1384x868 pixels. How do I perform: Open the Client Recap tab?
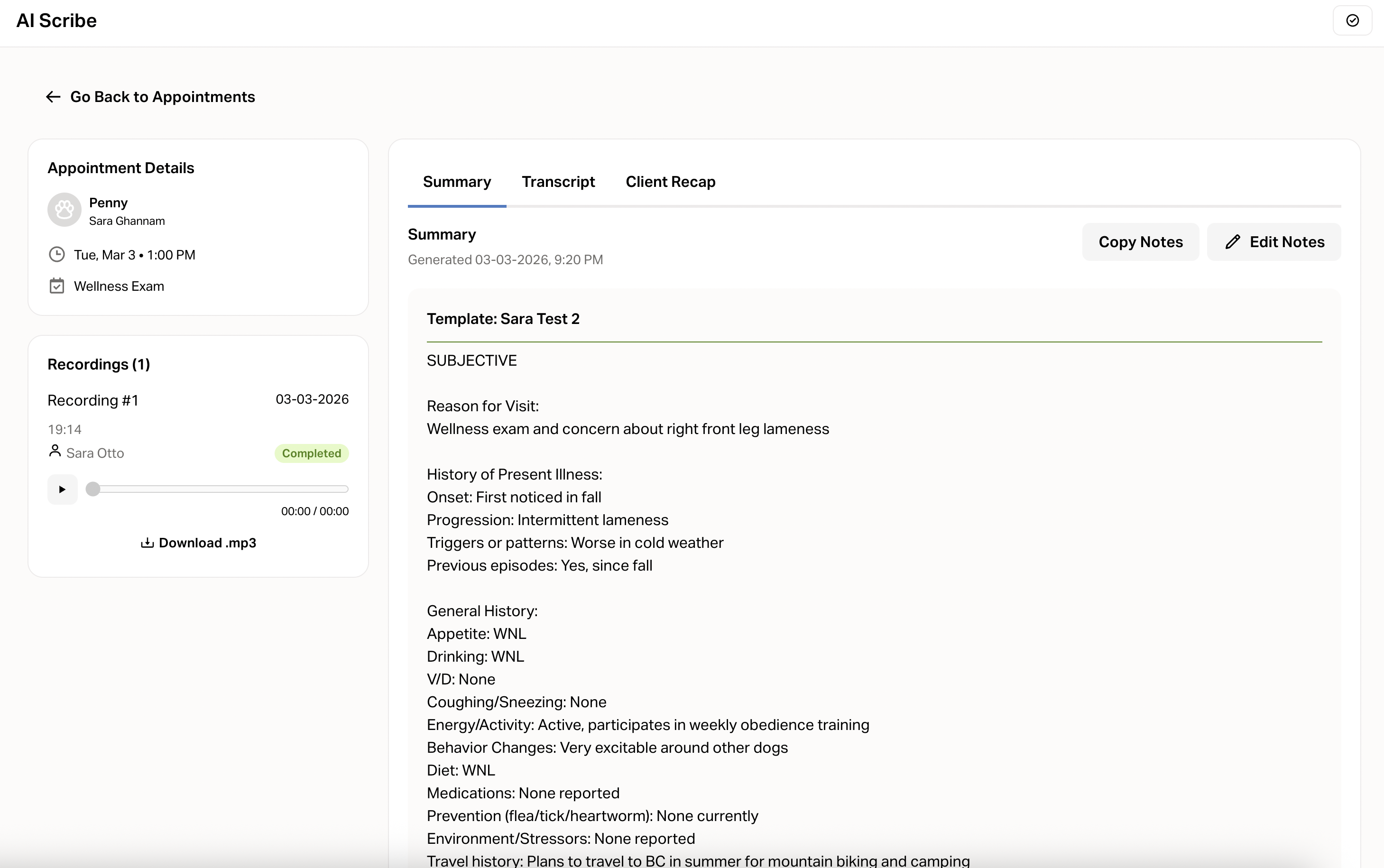pyautogui.click(x=670, y=182)
